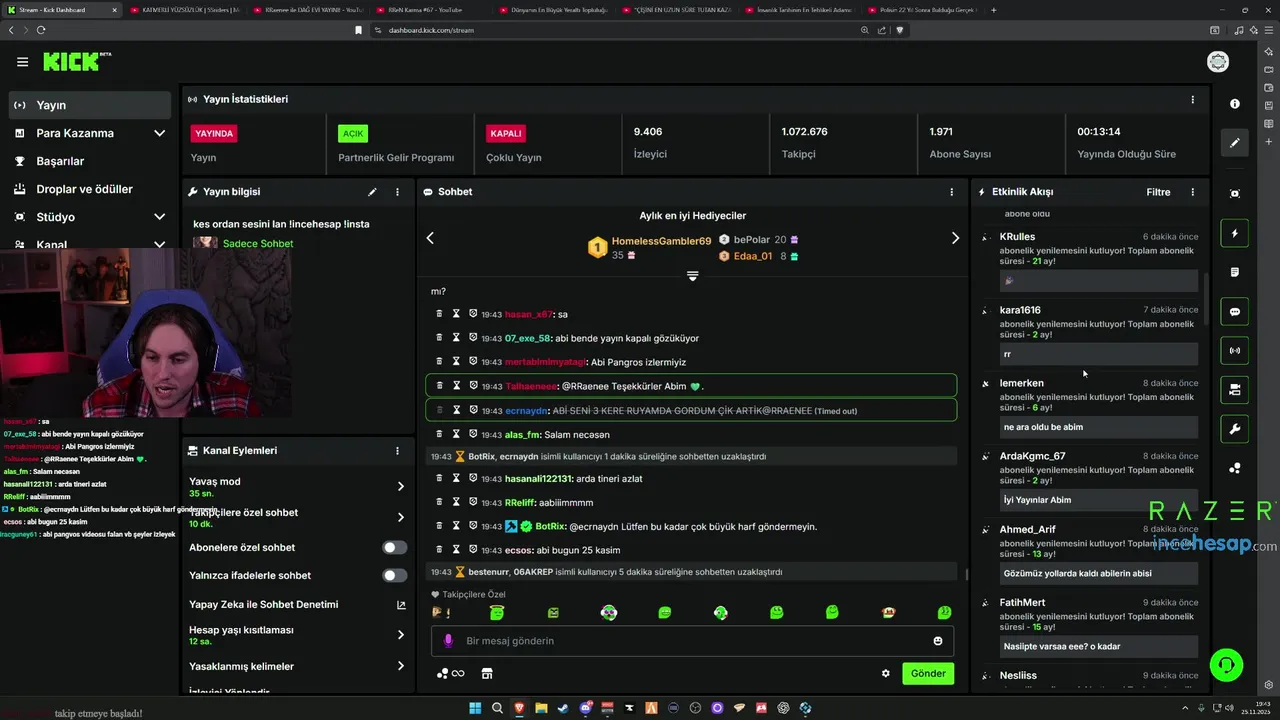The image size is (1280, 720).
Task: Open Yavaş mod options chevron
Action: point(401,487)
